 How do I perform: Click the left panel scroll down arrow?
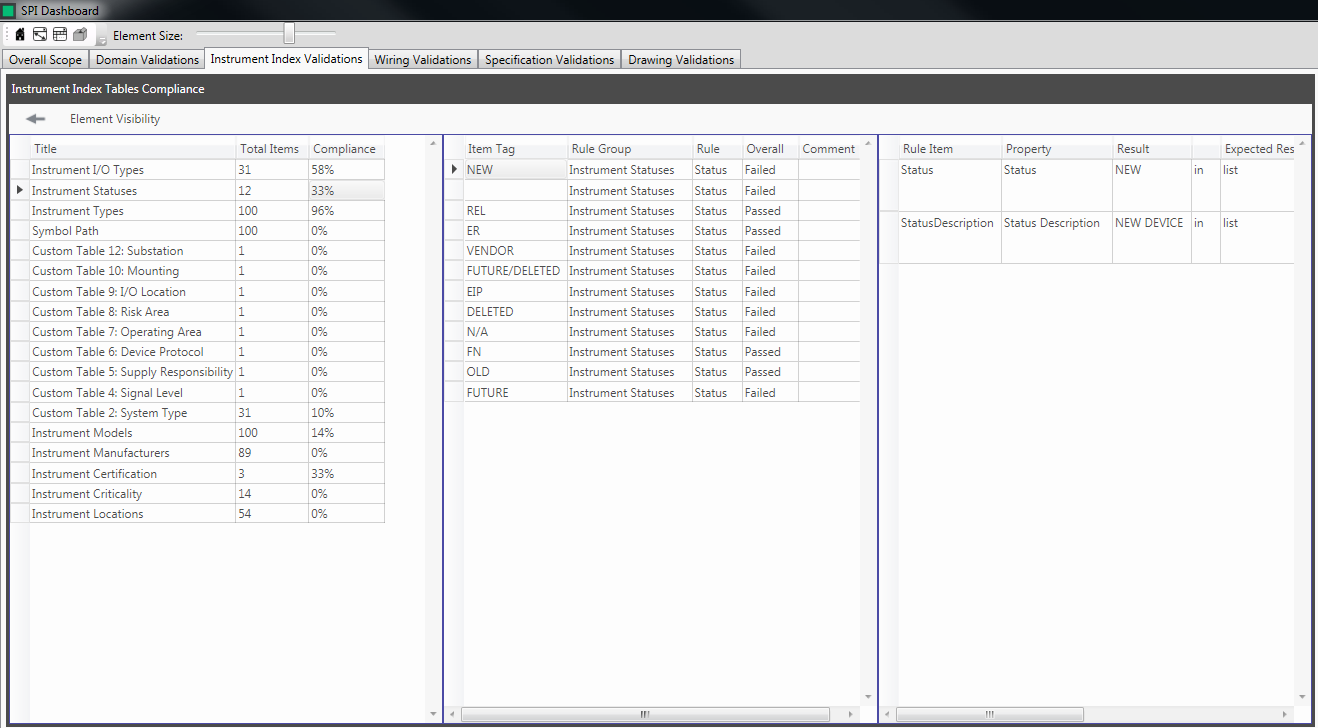433,714
